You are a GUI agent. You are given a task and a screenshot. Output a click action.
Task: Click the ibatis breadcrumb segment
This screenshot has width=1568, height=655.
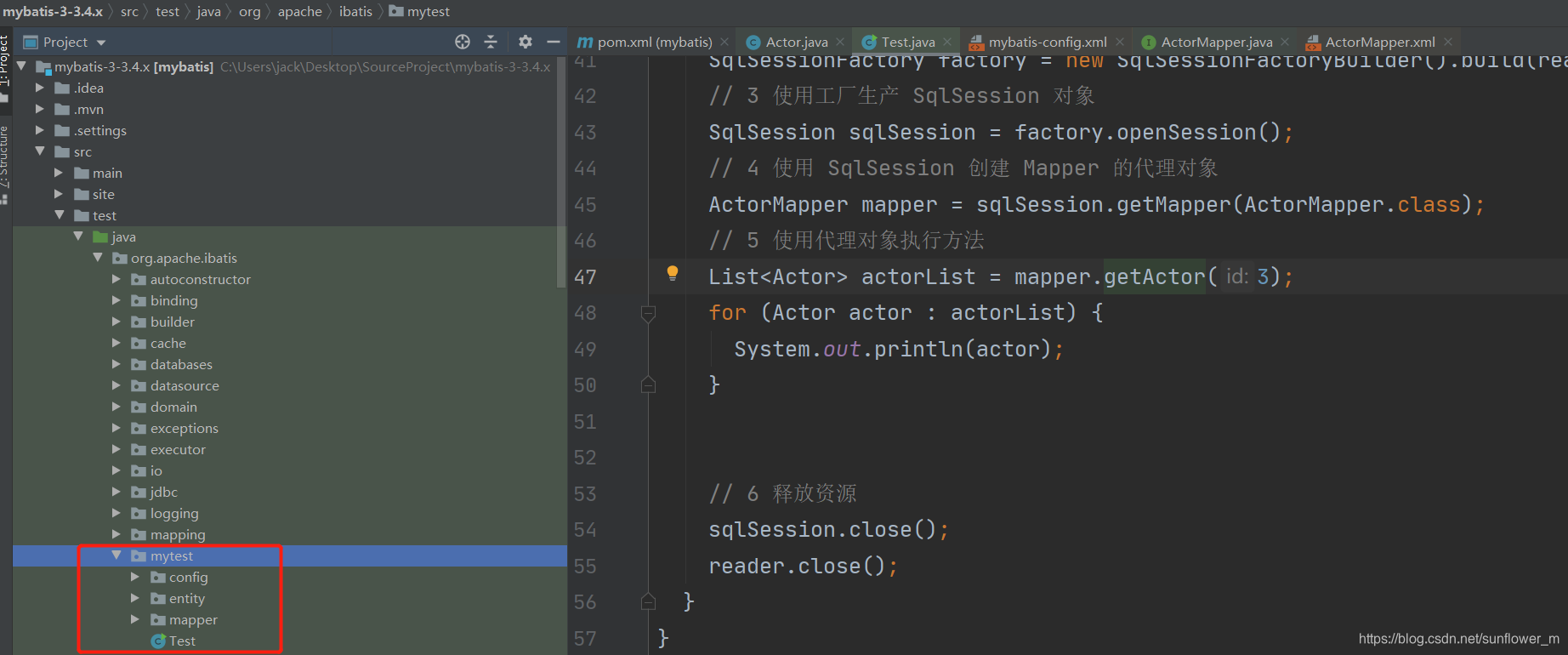[x=355, y=11]
